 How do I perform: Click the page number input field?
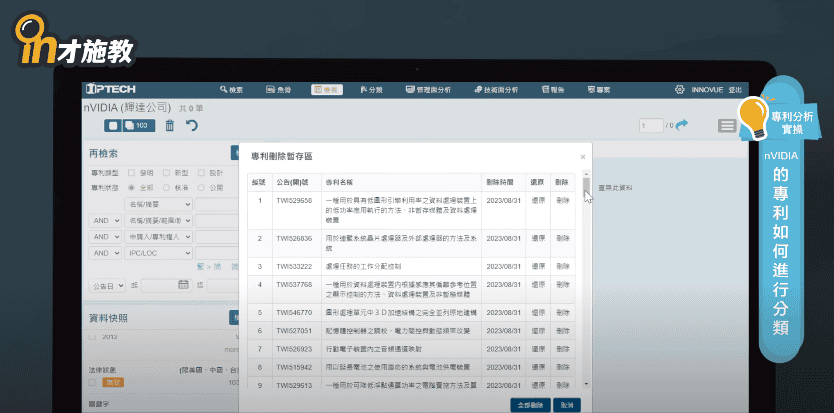click(x=653, y=125)
